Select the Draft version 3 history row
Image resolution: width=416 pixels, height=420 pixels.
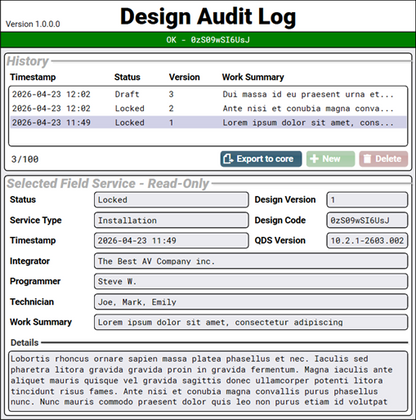(x=208, y=94)
